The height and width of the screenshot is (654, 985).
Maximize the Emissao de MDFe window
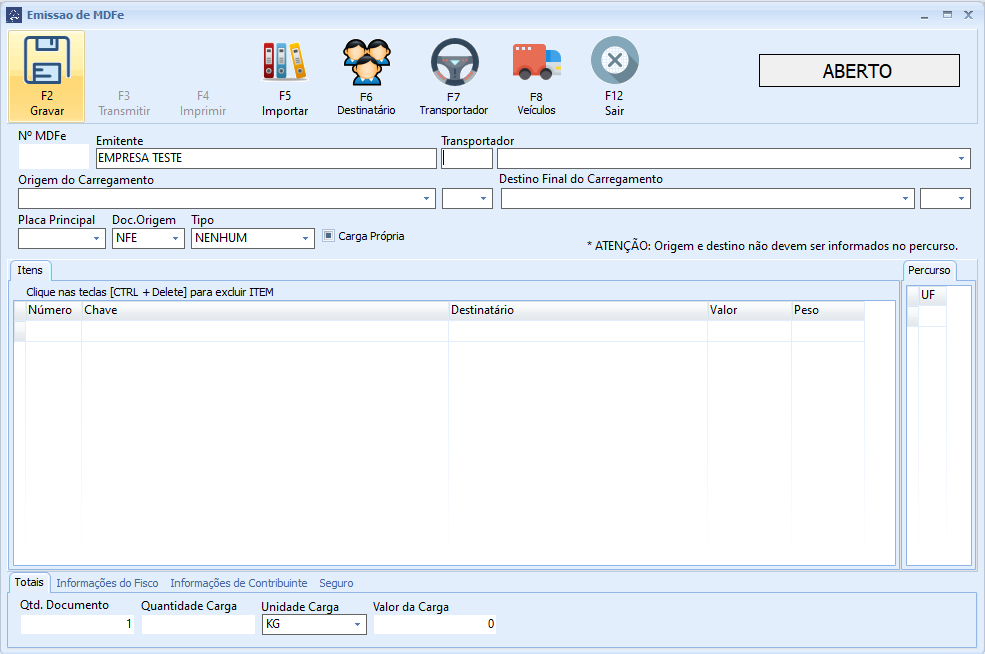[x=947, y=15]
